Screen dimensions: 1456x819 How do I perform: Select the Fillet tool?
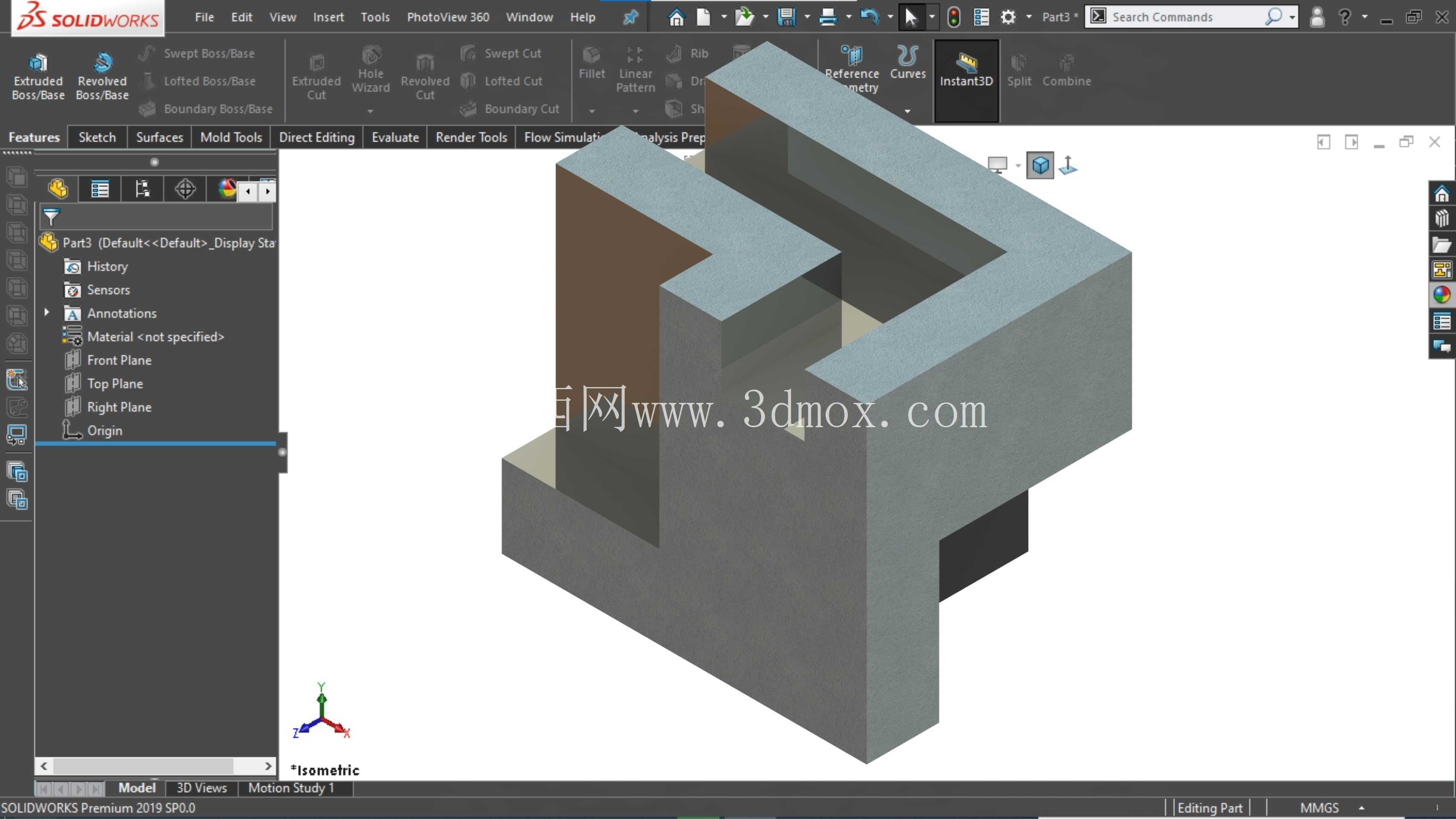591,63
